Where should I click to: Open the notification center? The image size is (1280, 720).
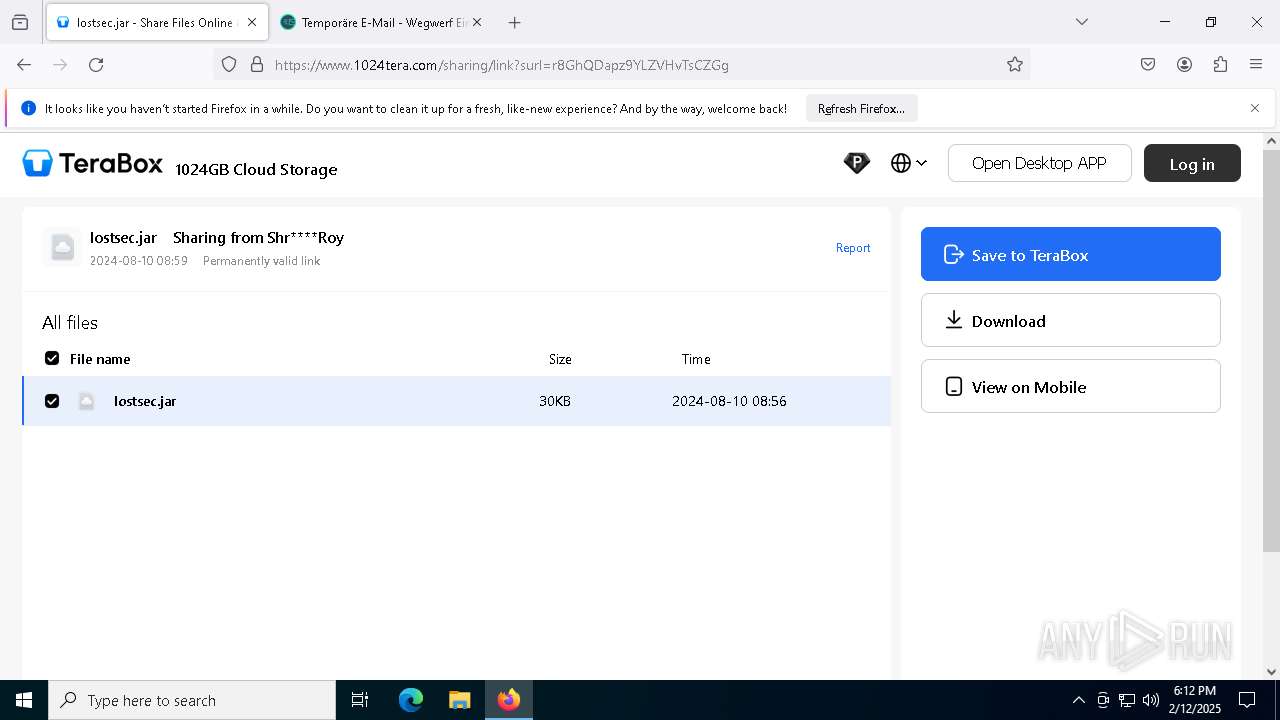point(1247,700)
